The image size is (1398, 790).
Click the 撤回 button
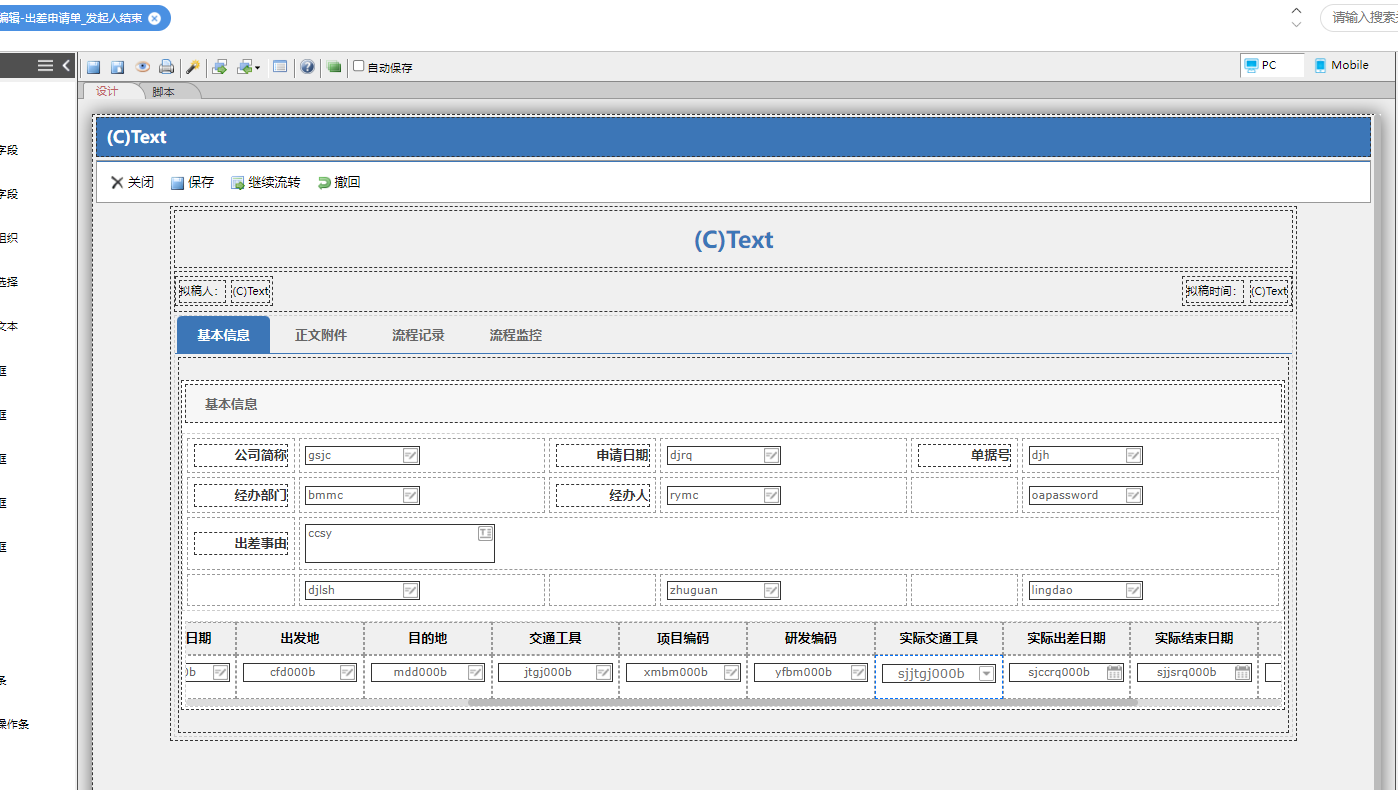[x=339, y=183]
